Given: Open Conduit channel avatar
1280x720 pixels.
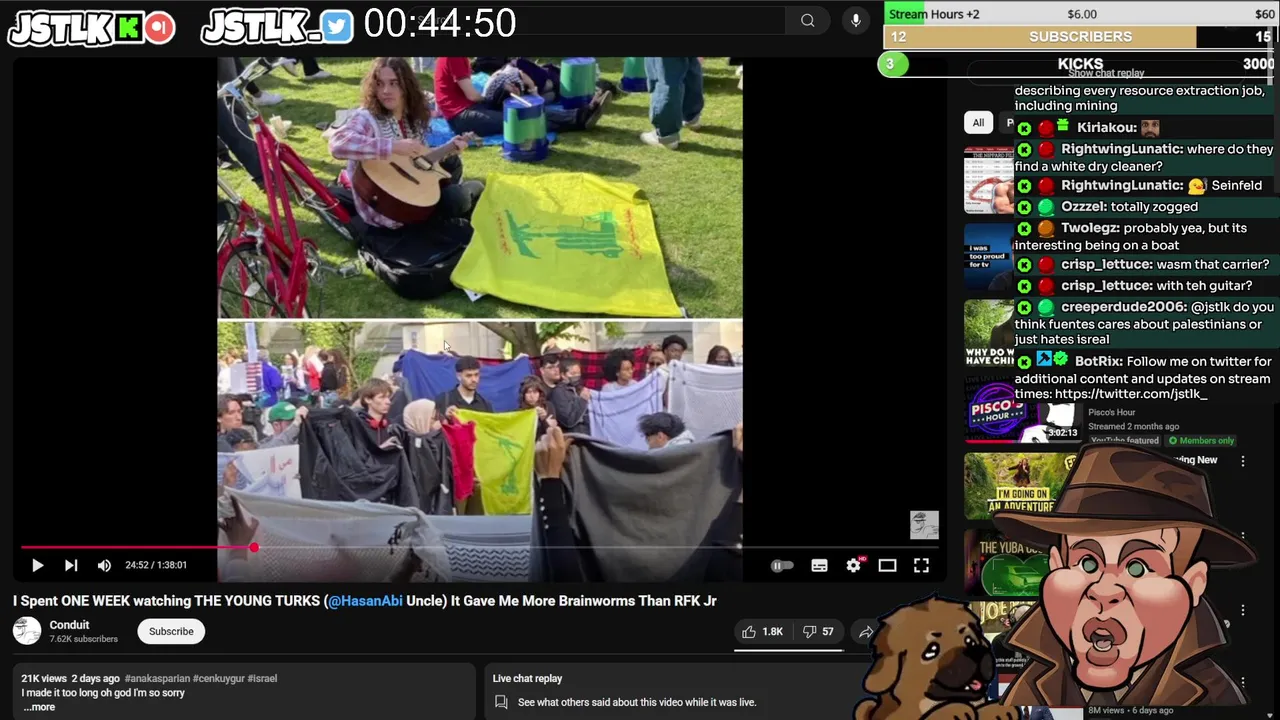Looking at the screenshot, I should click(x=27, y=631).
